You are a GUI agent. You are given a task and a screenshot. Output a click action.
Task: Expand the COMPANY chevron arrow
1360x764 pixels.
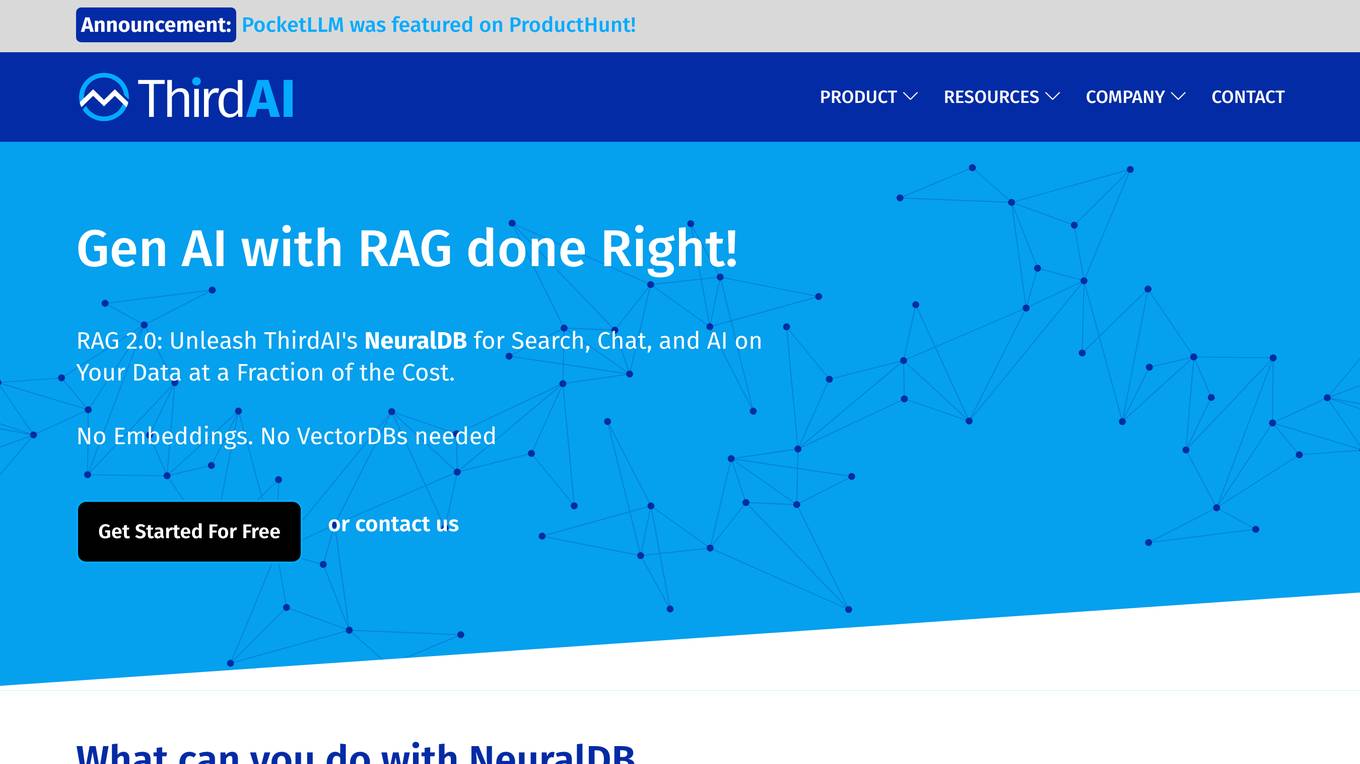(x=1178, y=97)
